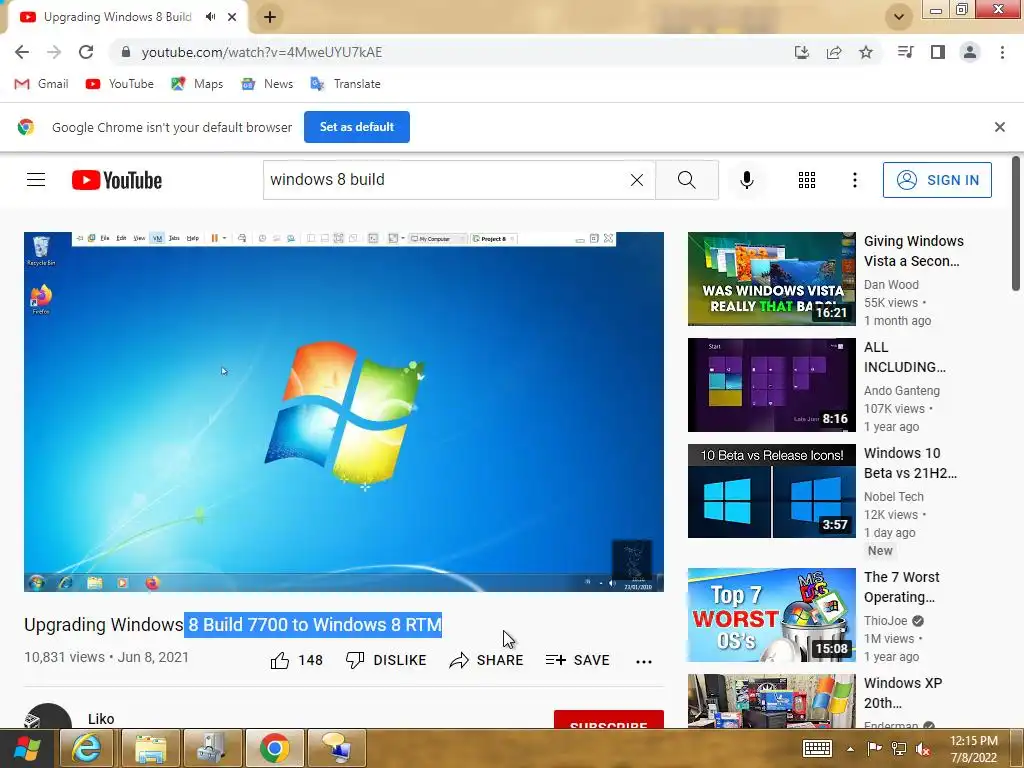Open the Windows Start button
The image size is (1024, 768).
(x=27, y=748)
